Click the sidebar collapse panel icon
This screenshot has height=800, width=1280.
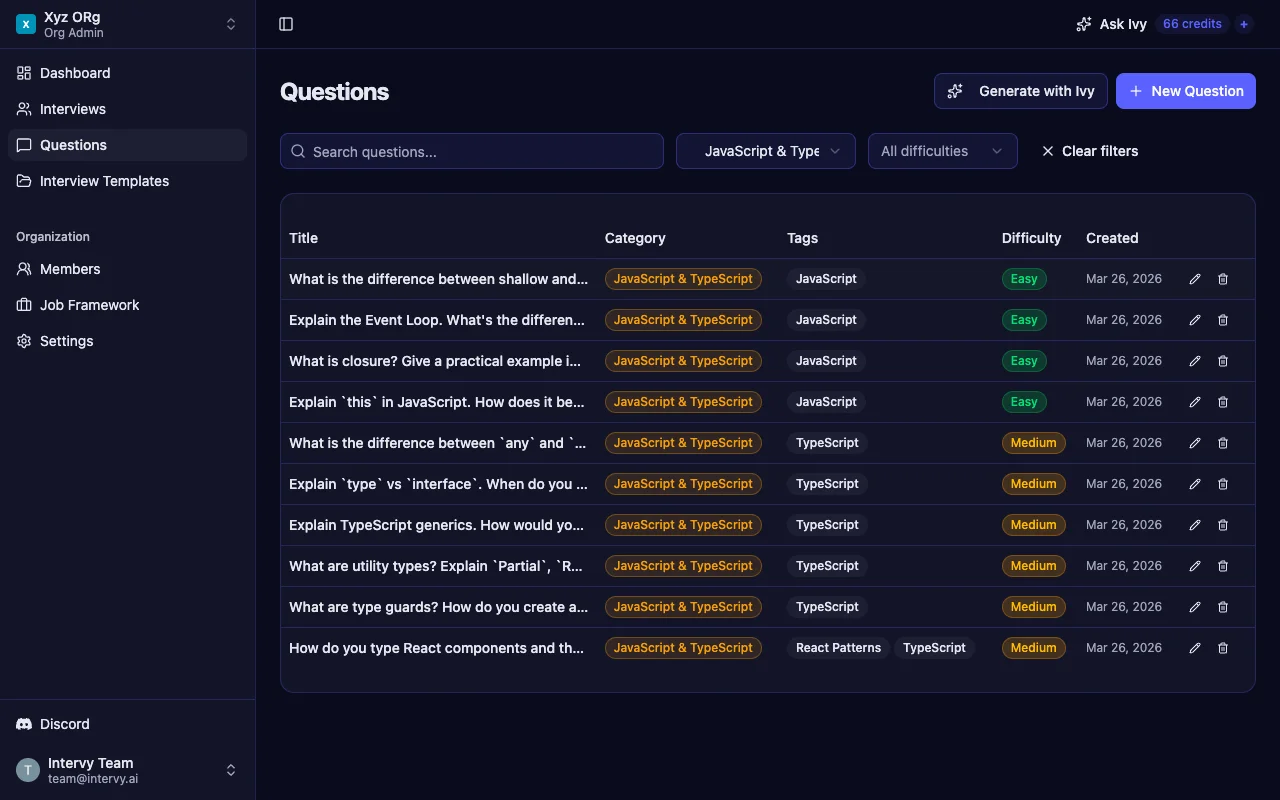pyautogui.click(x=286, y=23)
